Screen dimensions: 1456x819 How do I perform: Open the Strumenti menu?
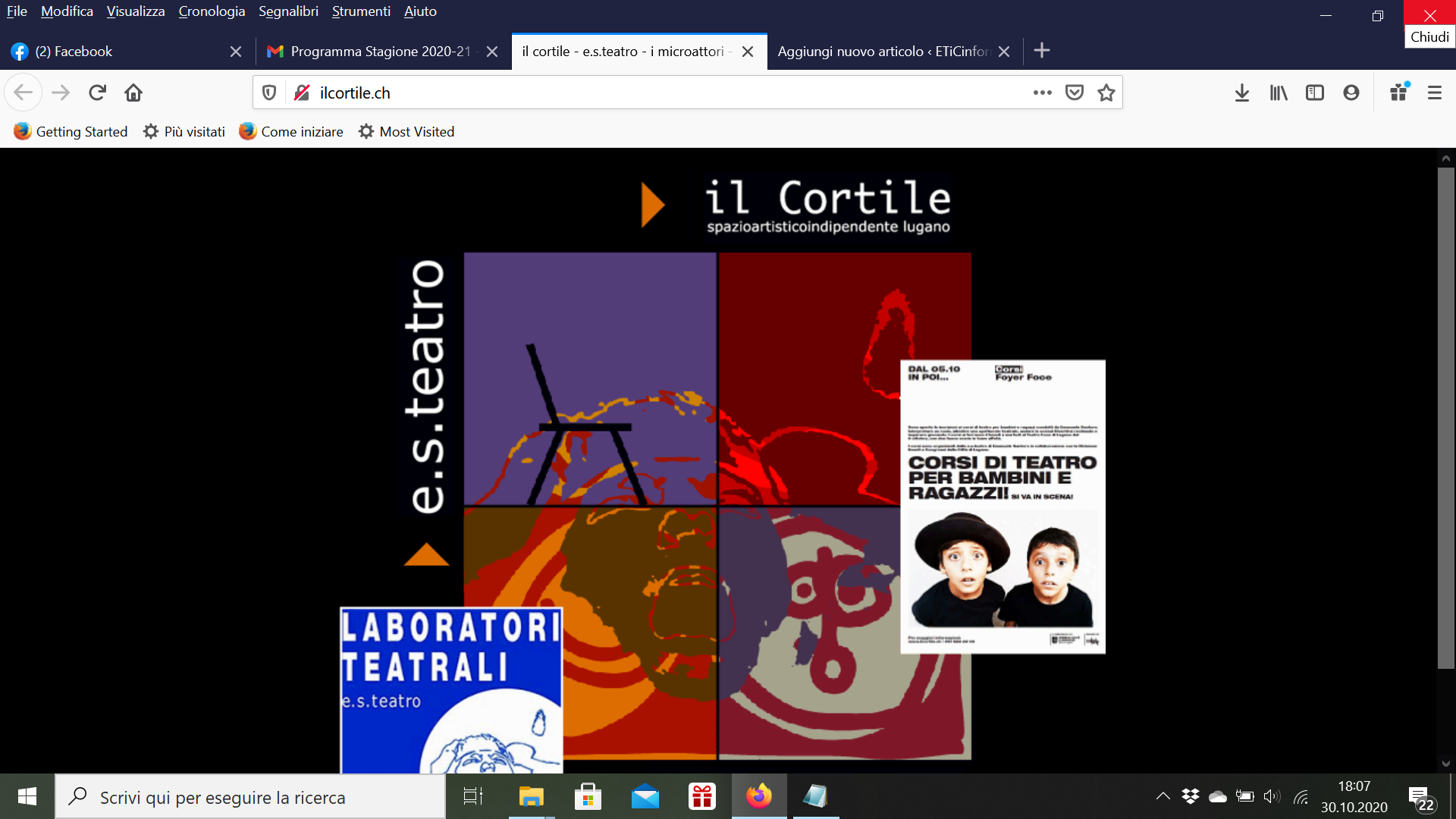pos(361,11)
